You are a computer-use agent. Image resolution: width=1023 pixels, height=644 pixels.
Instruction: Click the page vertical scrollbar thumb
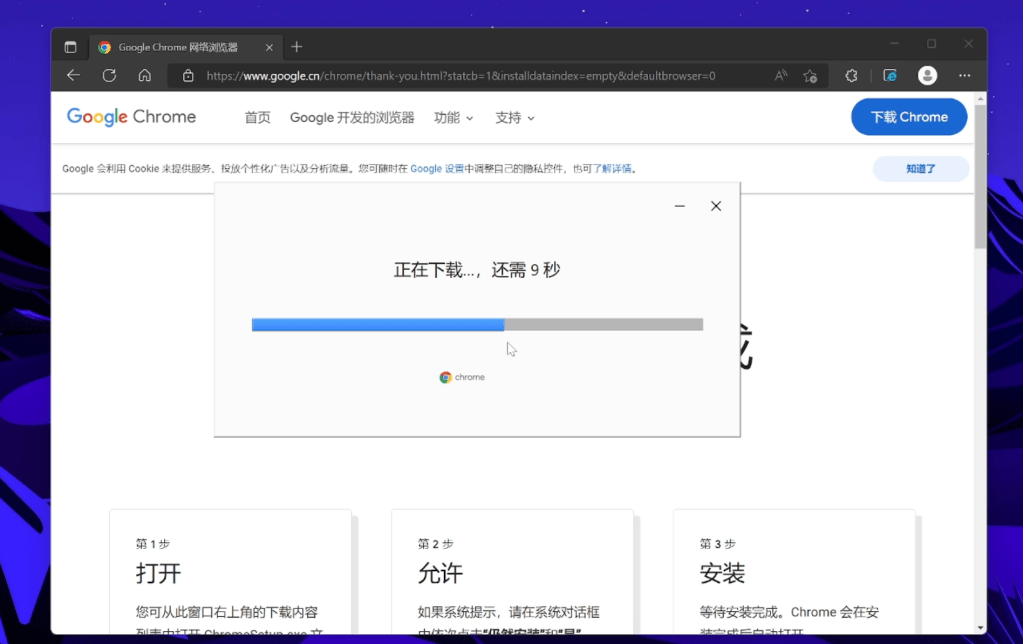click(981, 177)
